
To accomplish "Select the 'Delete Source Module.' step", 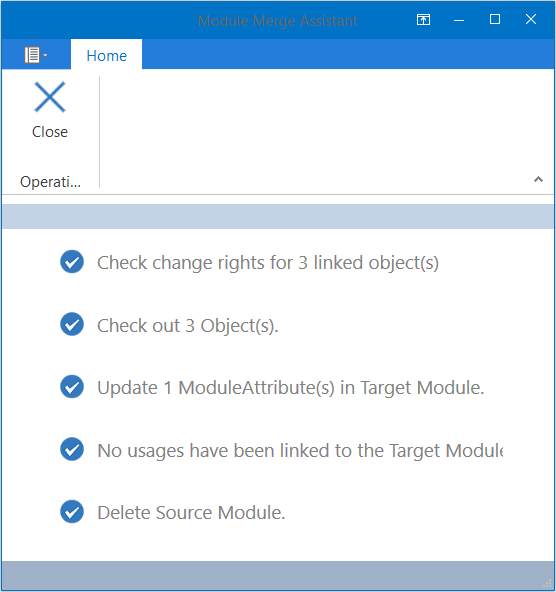I will [x=191, y=513].
